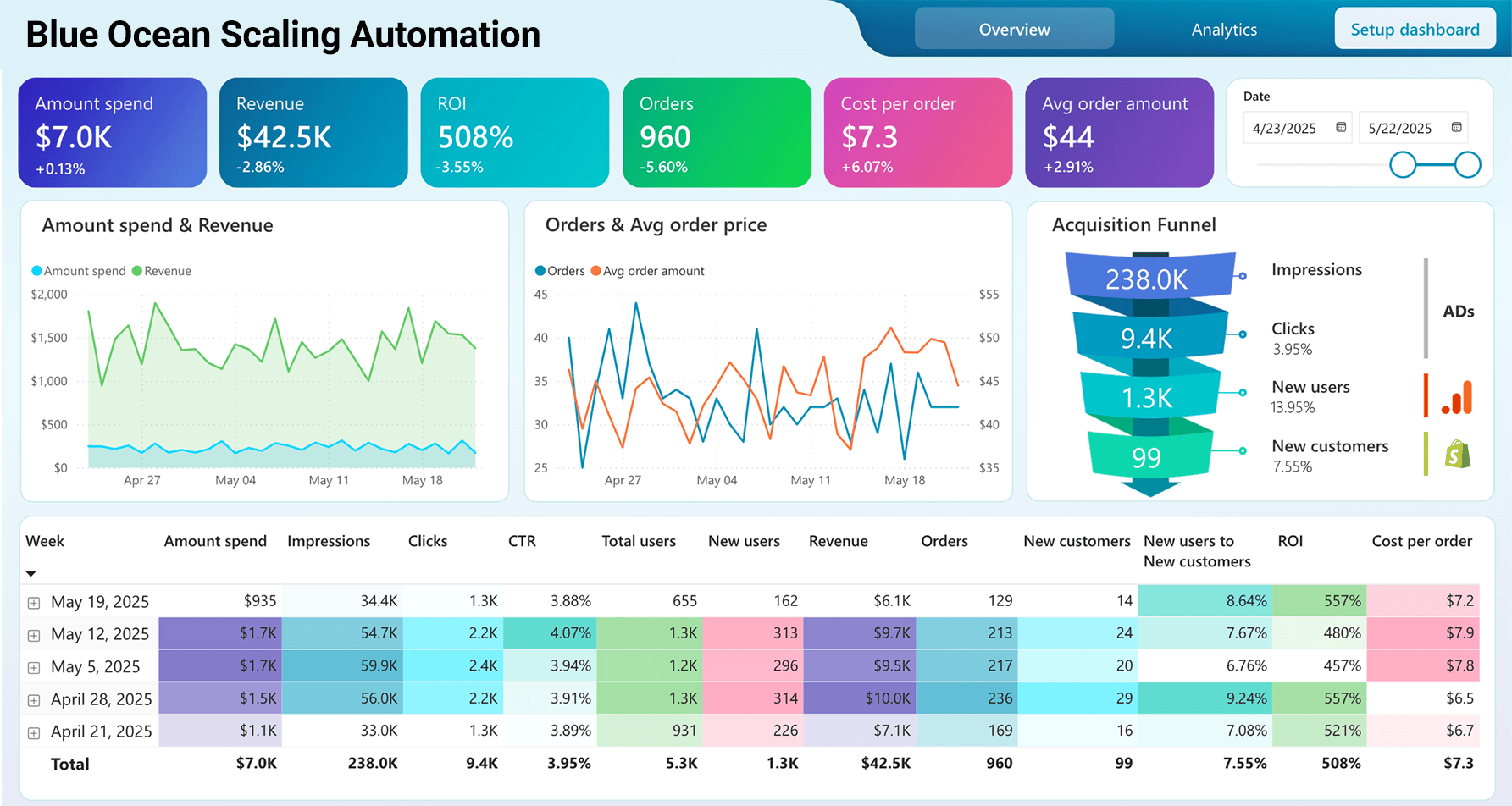Screen dimensions: 1512x806
Task: Switch to the Analytics tab
Action: pos(1224,30)
